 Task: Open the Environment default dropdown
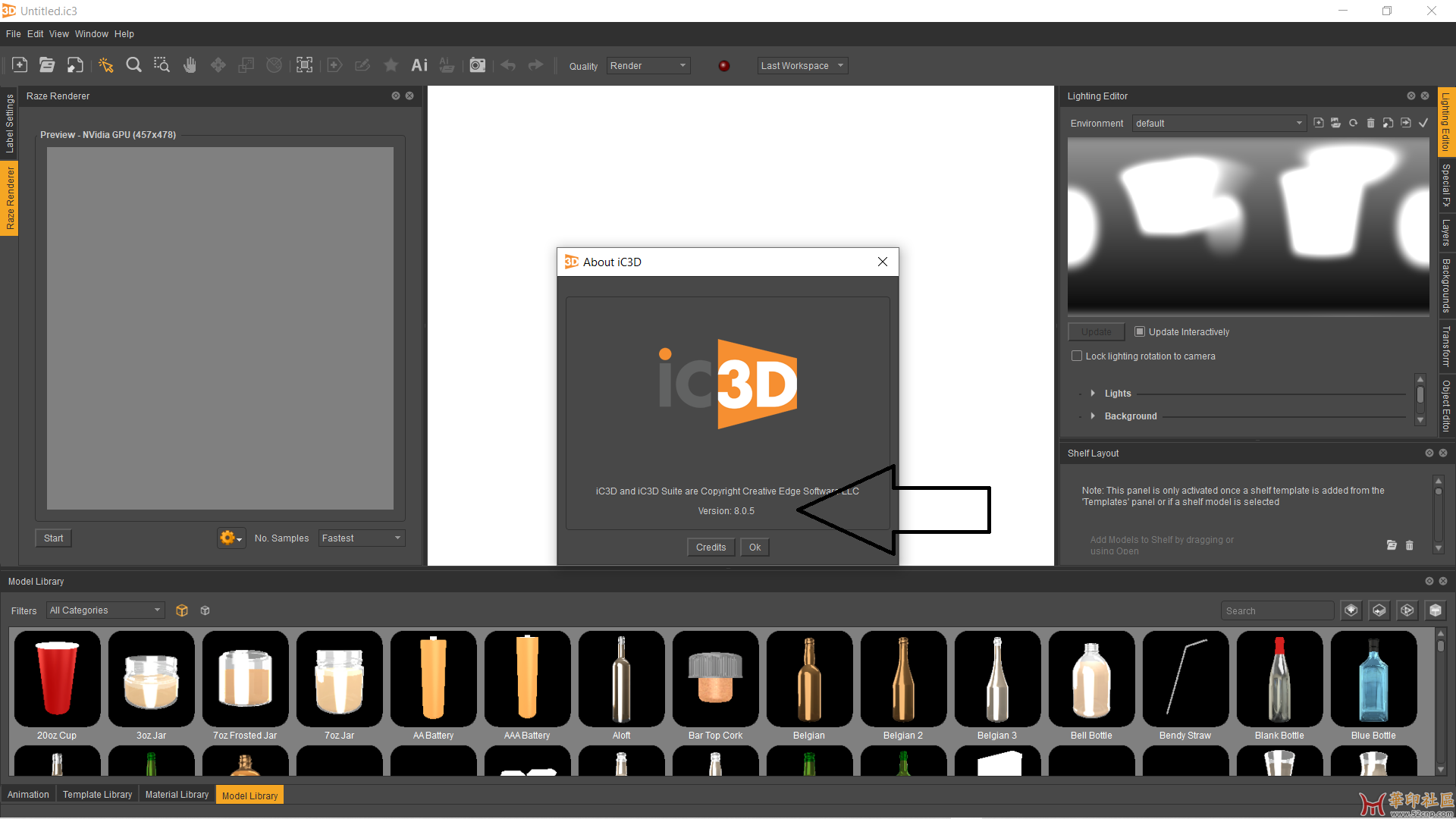(x=1219, y=123)
